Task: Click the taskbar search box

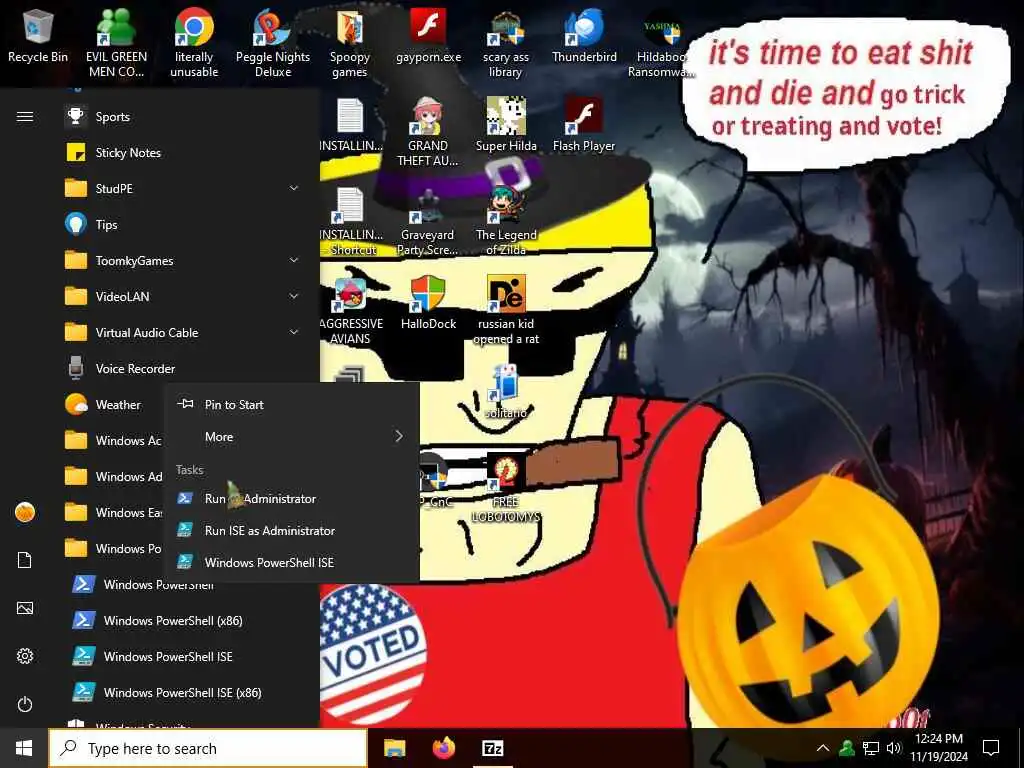Action: (208, 748)
